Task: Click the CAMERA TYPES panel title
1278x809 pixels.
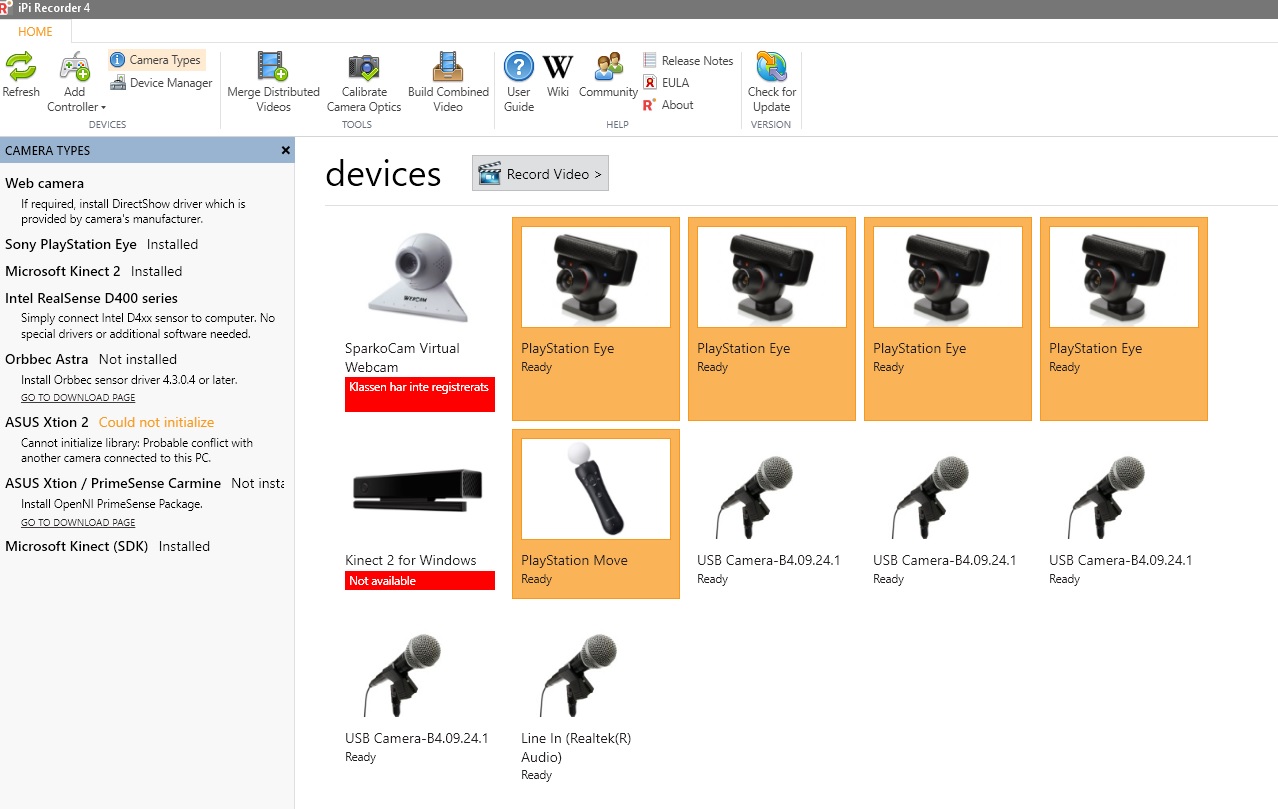Action: click(48, 150)
